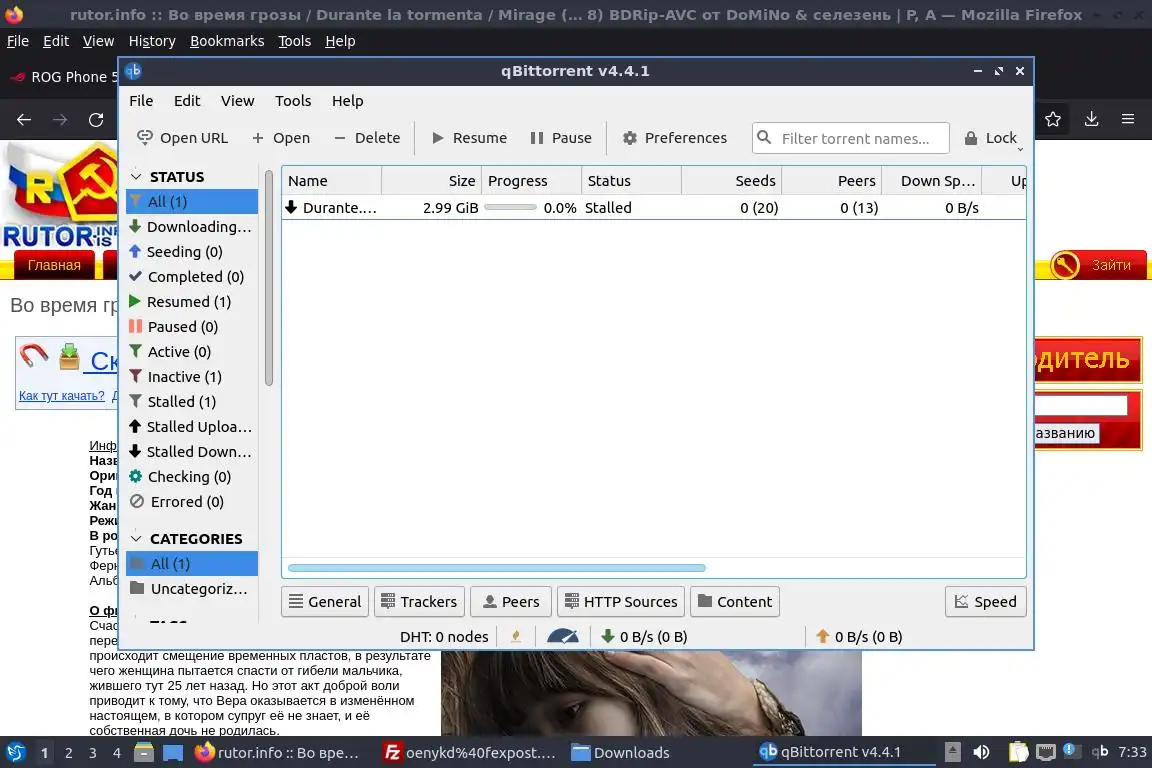Open the Firefox hamburger application menu
Screen dimensions: 1152x768
coord(1128,119)
